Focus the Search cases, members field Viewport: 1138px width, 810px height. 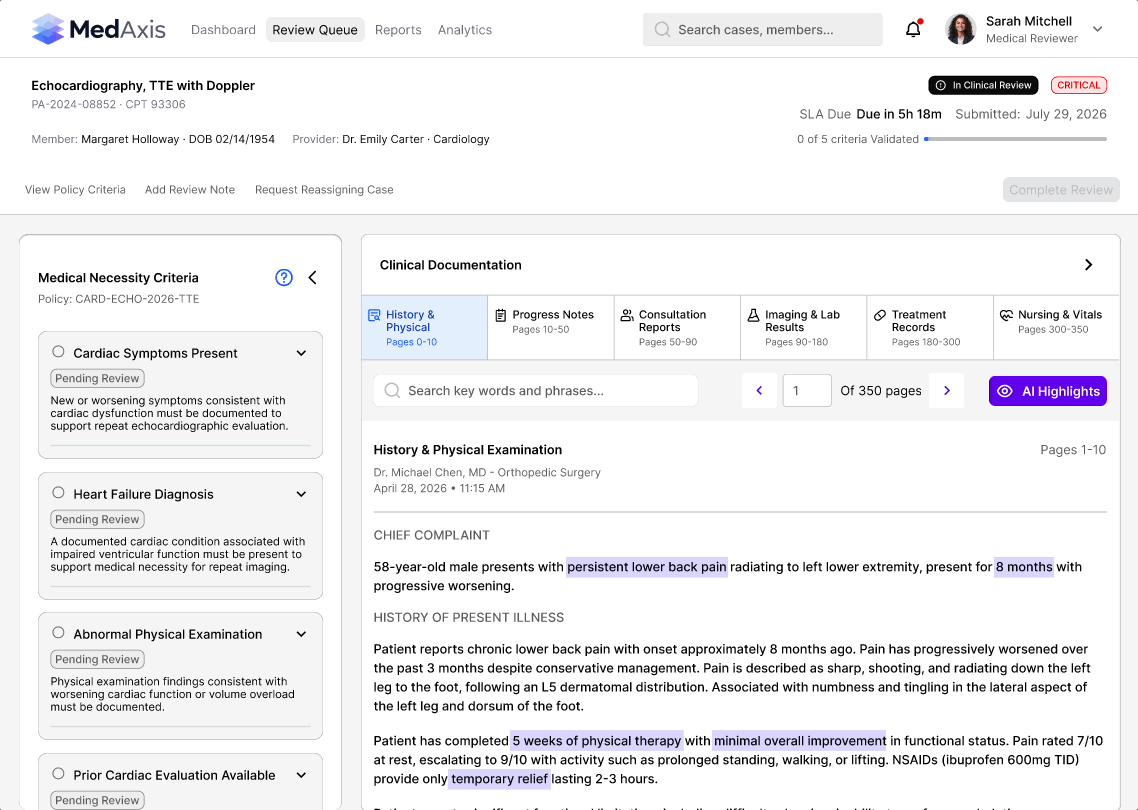763,30
